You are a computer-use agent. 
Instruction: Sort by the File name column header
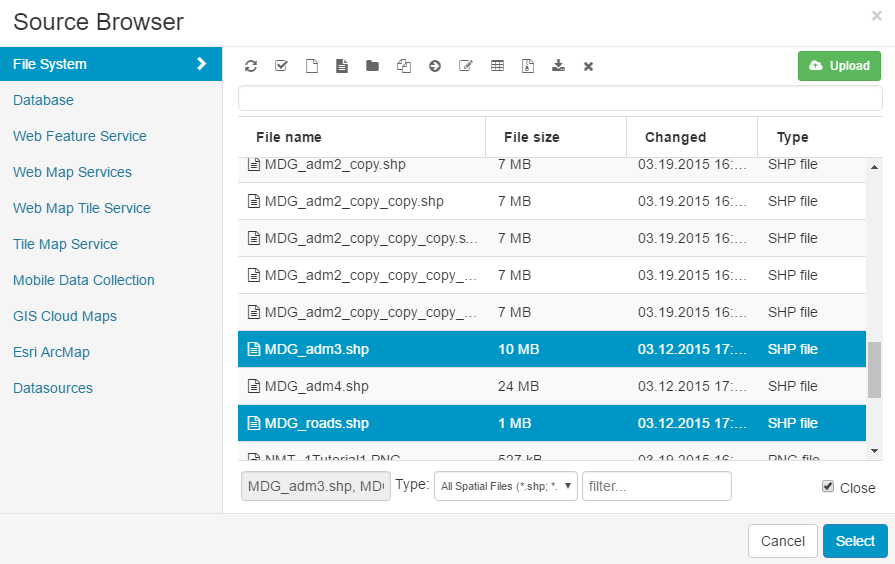click(x=289, y=137)
